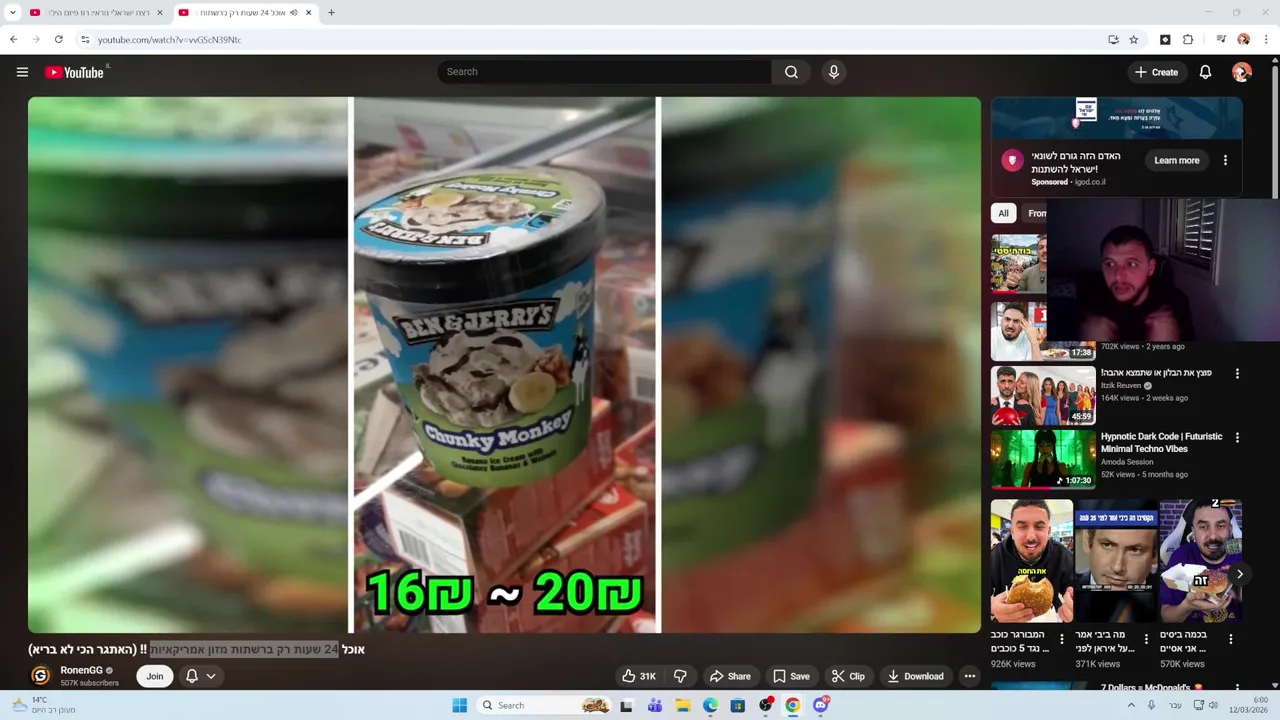Open Chrome media control icon
Image resolution: width=1280 pixels, height=720 pixels.
point(1221,40)
